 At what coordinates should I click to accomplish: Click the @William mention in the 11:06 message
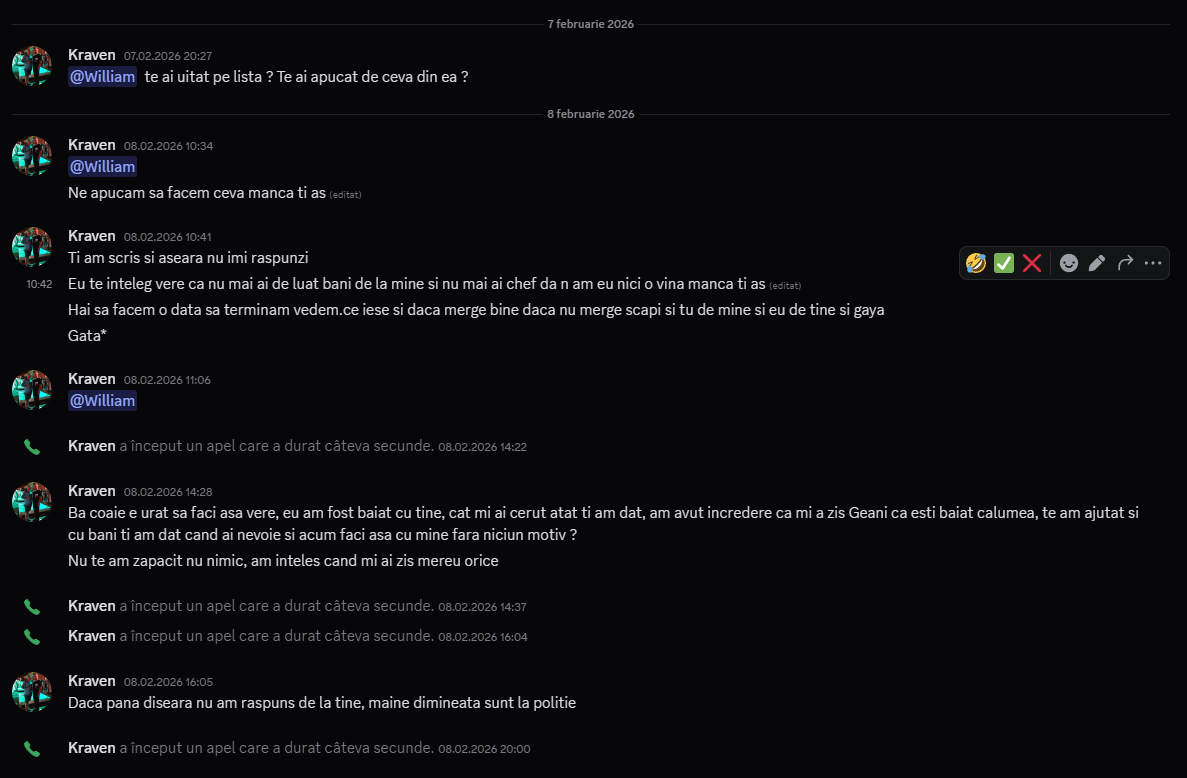click(102, 400)
